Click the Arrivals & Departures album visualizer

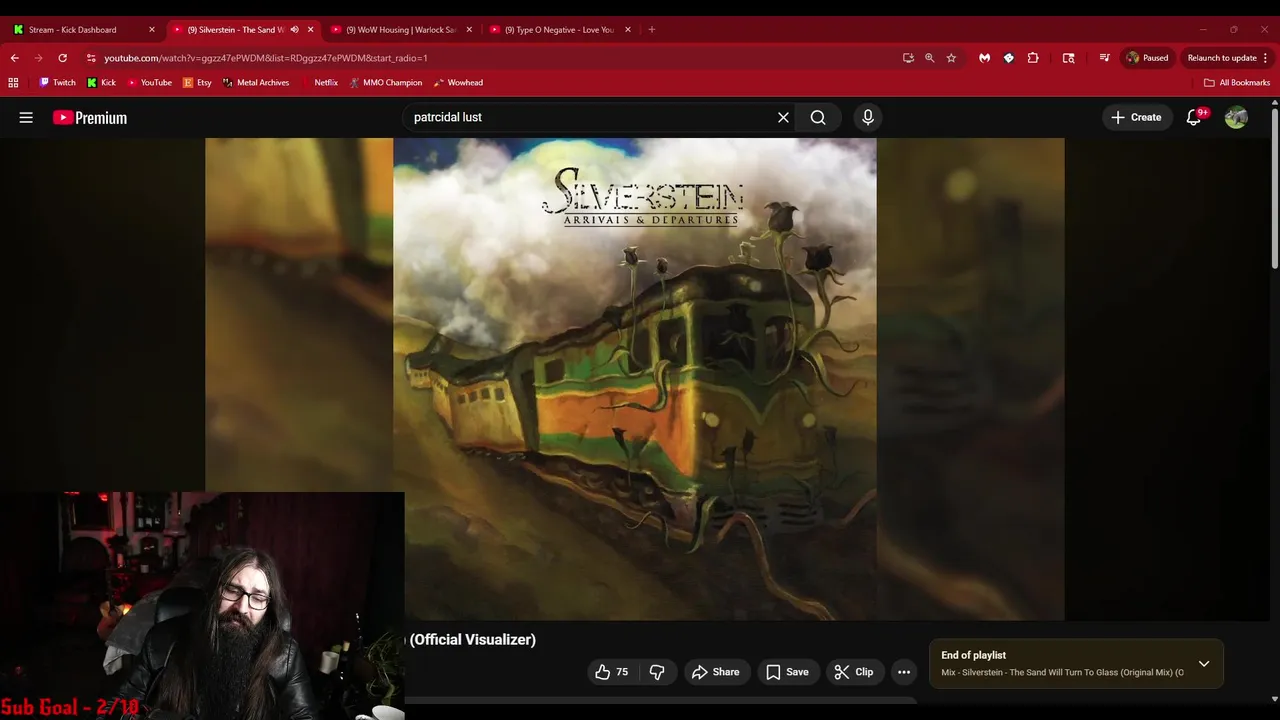click(x=635, y=379)
